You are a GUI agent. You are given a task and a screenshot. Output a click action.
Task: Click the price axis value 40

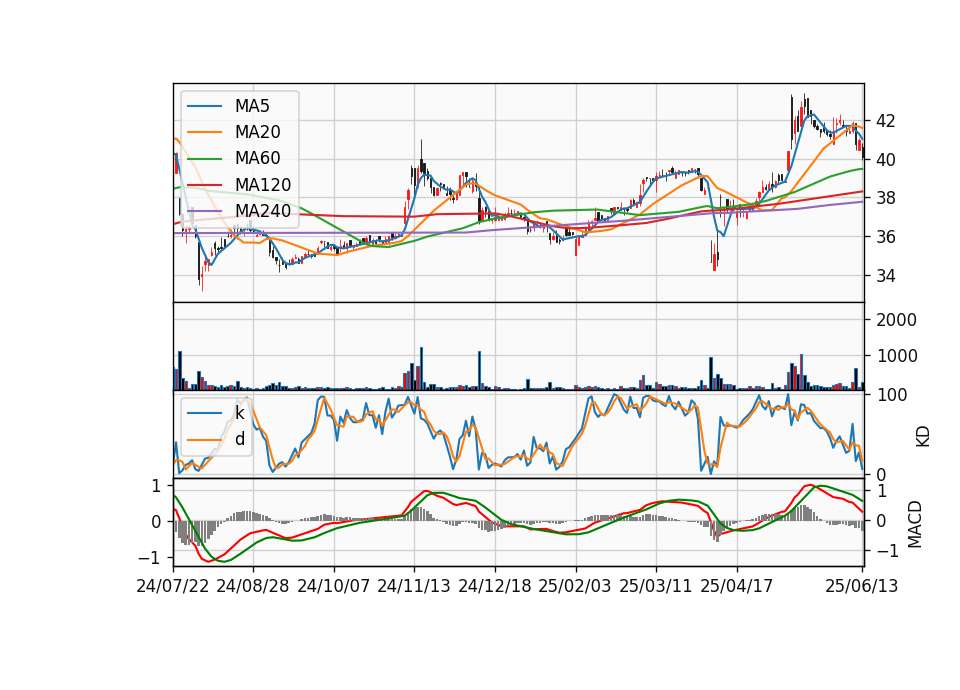pos(885,160)
